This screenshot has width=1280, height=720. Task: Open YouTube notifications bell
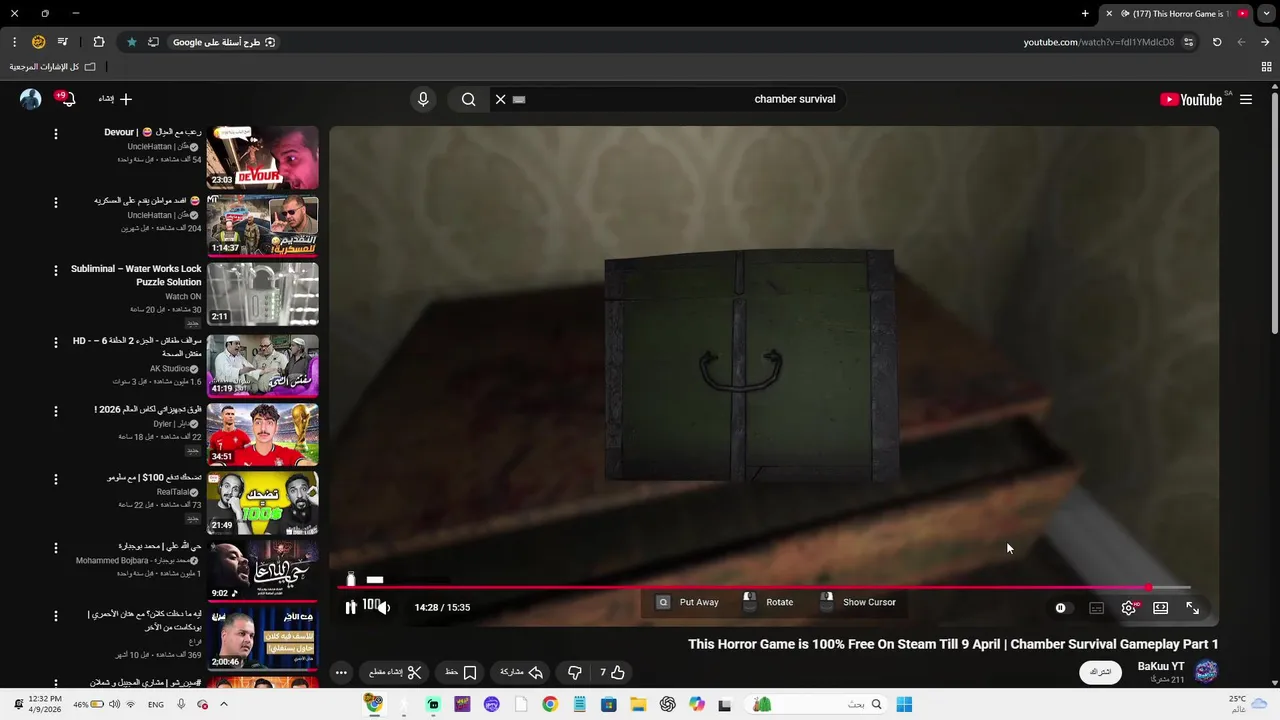[68, 99]
